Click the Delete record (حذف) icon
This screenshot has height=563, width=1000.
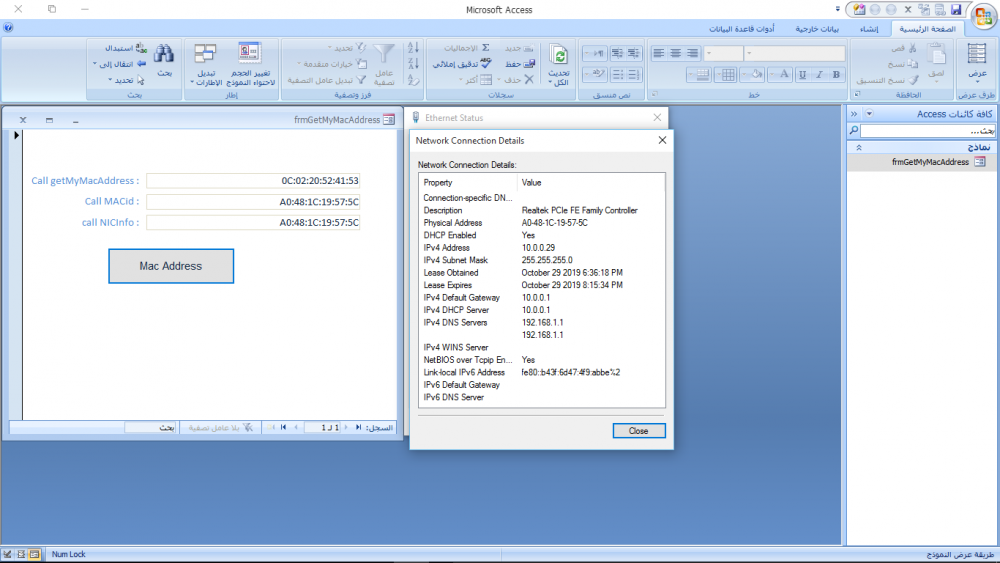[x=529, y=80]
